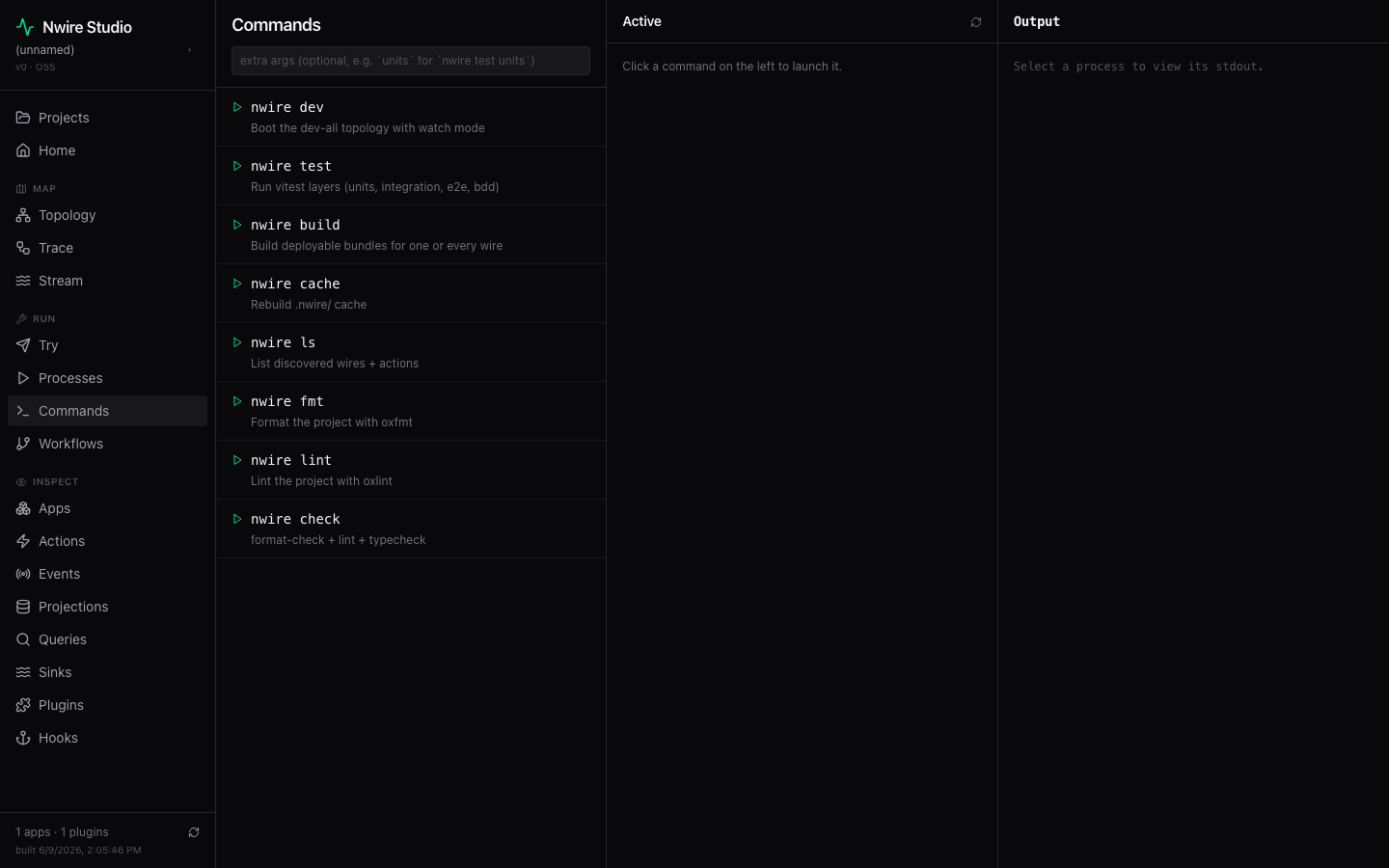Viewport: 1389px width, 868px height.
Task: Click the Actions lightning bolt icon
Action: click(23, 541)
